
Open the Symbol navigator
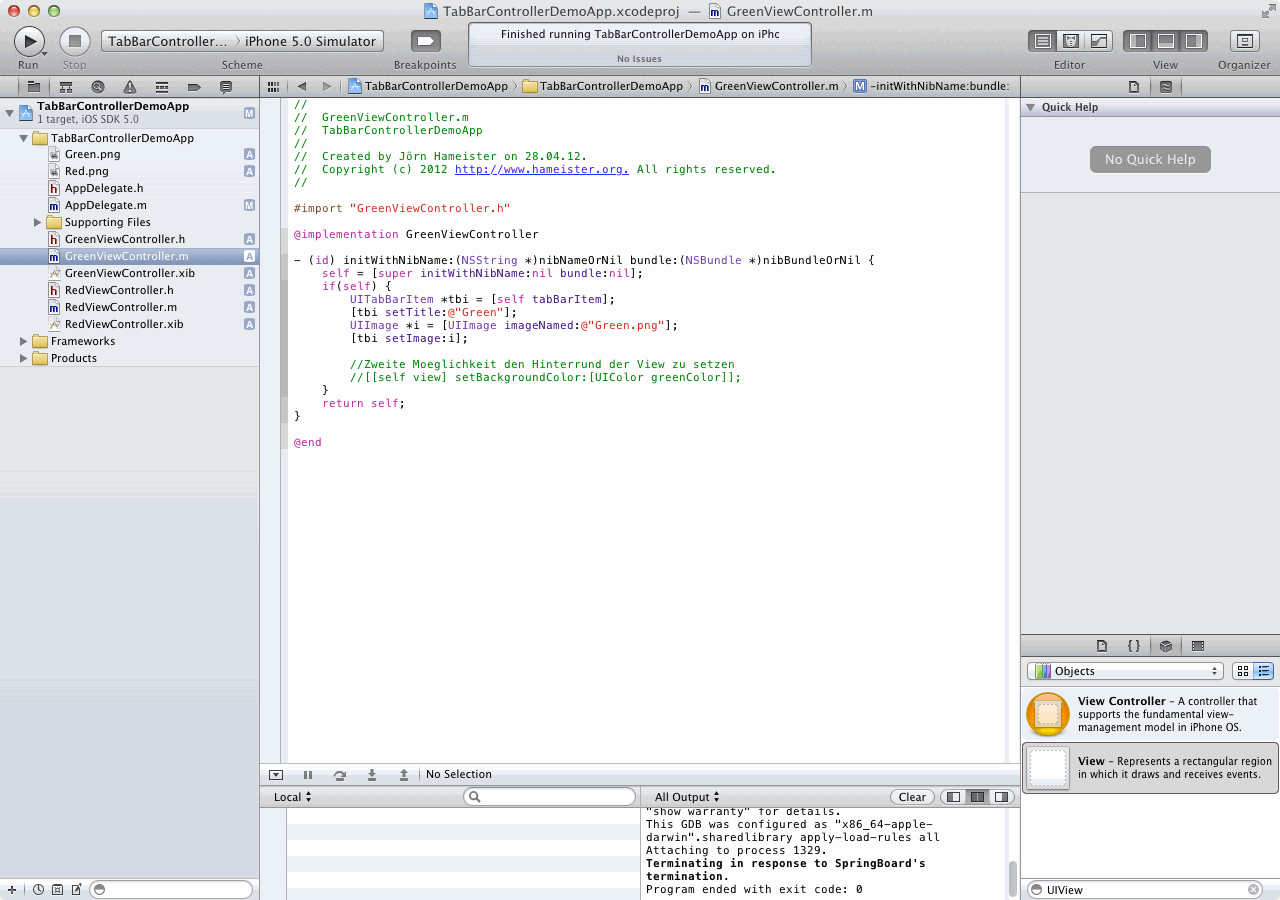click(x=66, y=87)
